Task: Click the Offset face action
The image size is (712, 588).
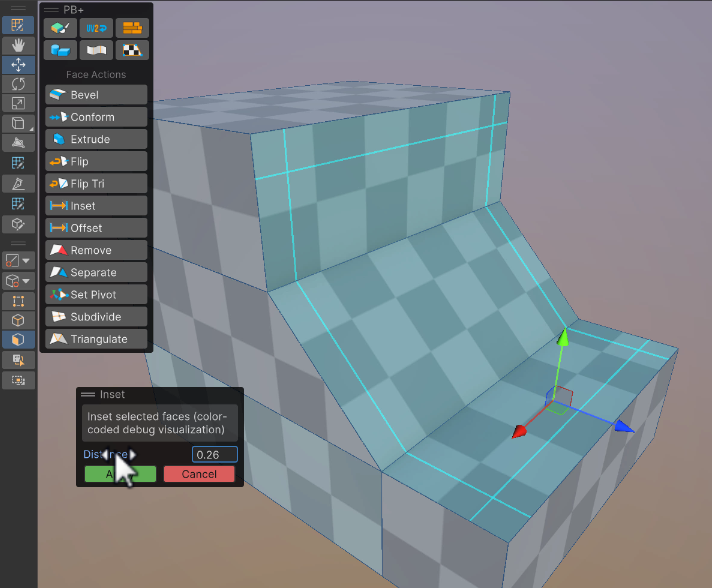Action: click(96, 228)
